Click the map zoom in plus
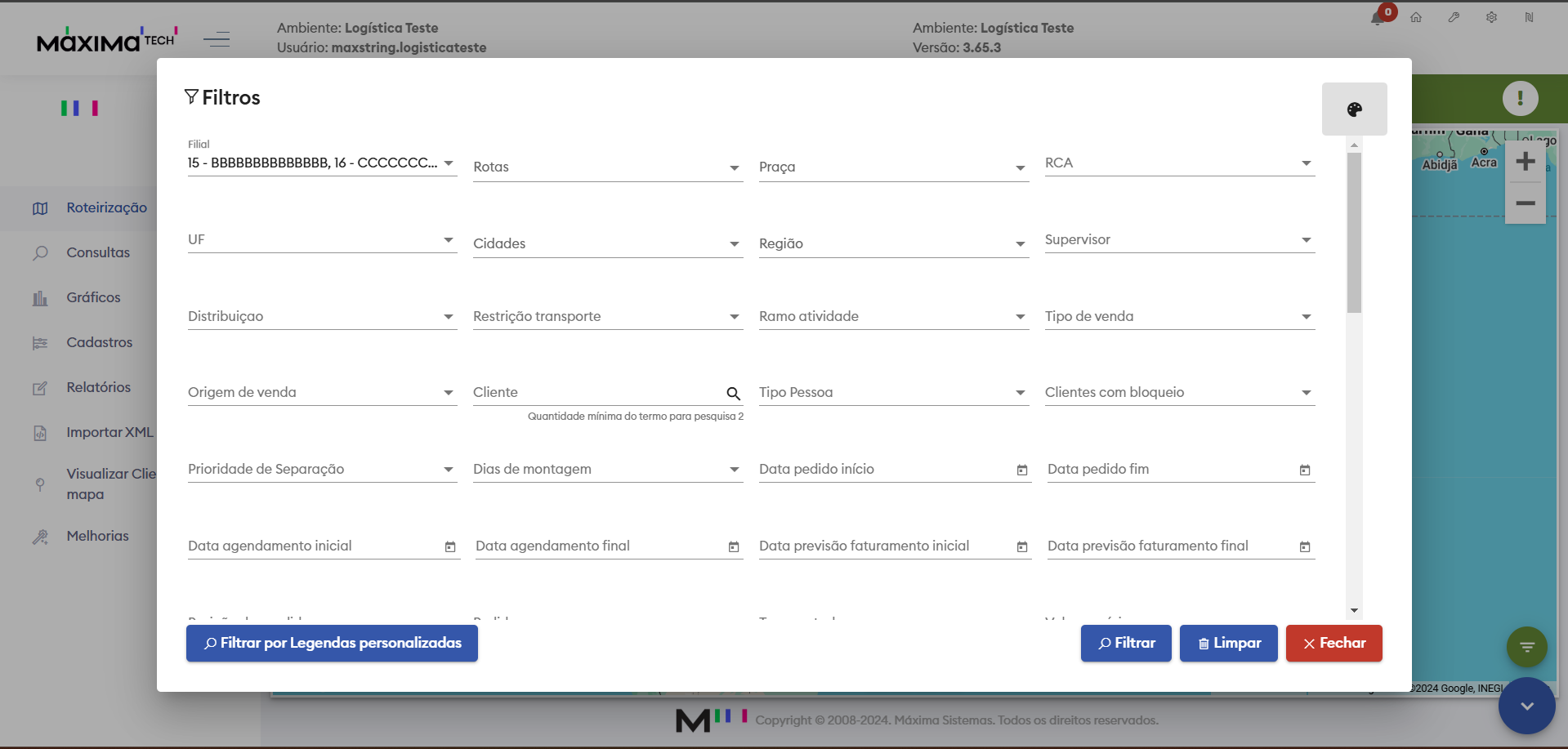The height and width of the screenshot is (749, 1568). tap(1525, 162)
